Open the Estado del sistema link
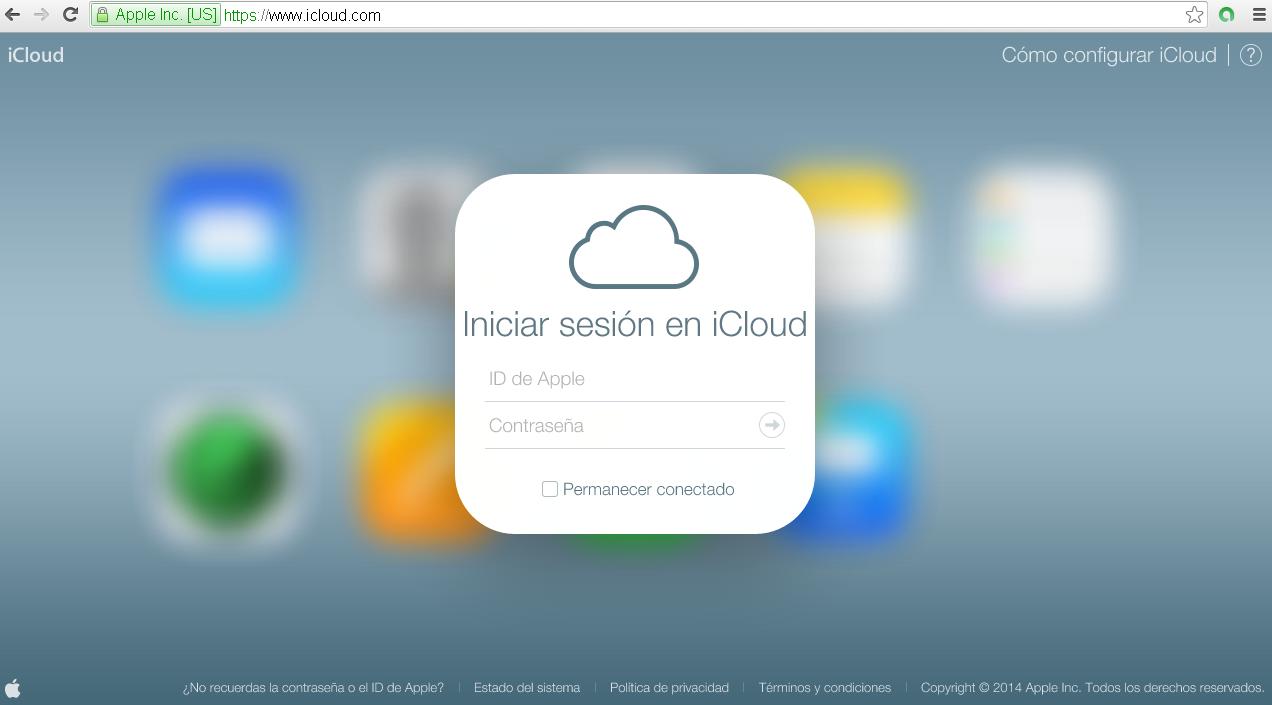The image size is (1272, 705). pos(527,688)
